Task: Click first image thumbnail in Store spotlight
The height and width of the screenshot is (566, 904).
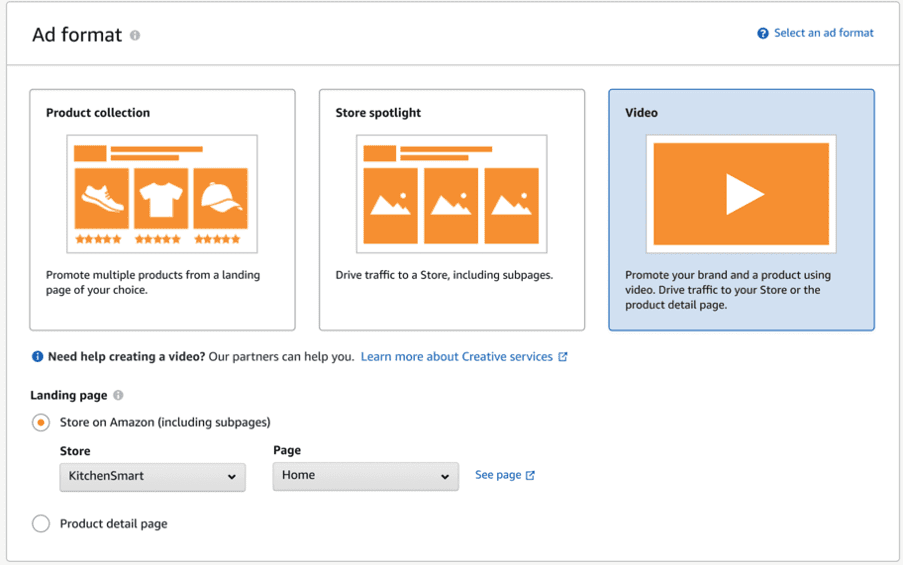Action: [390, 205]
